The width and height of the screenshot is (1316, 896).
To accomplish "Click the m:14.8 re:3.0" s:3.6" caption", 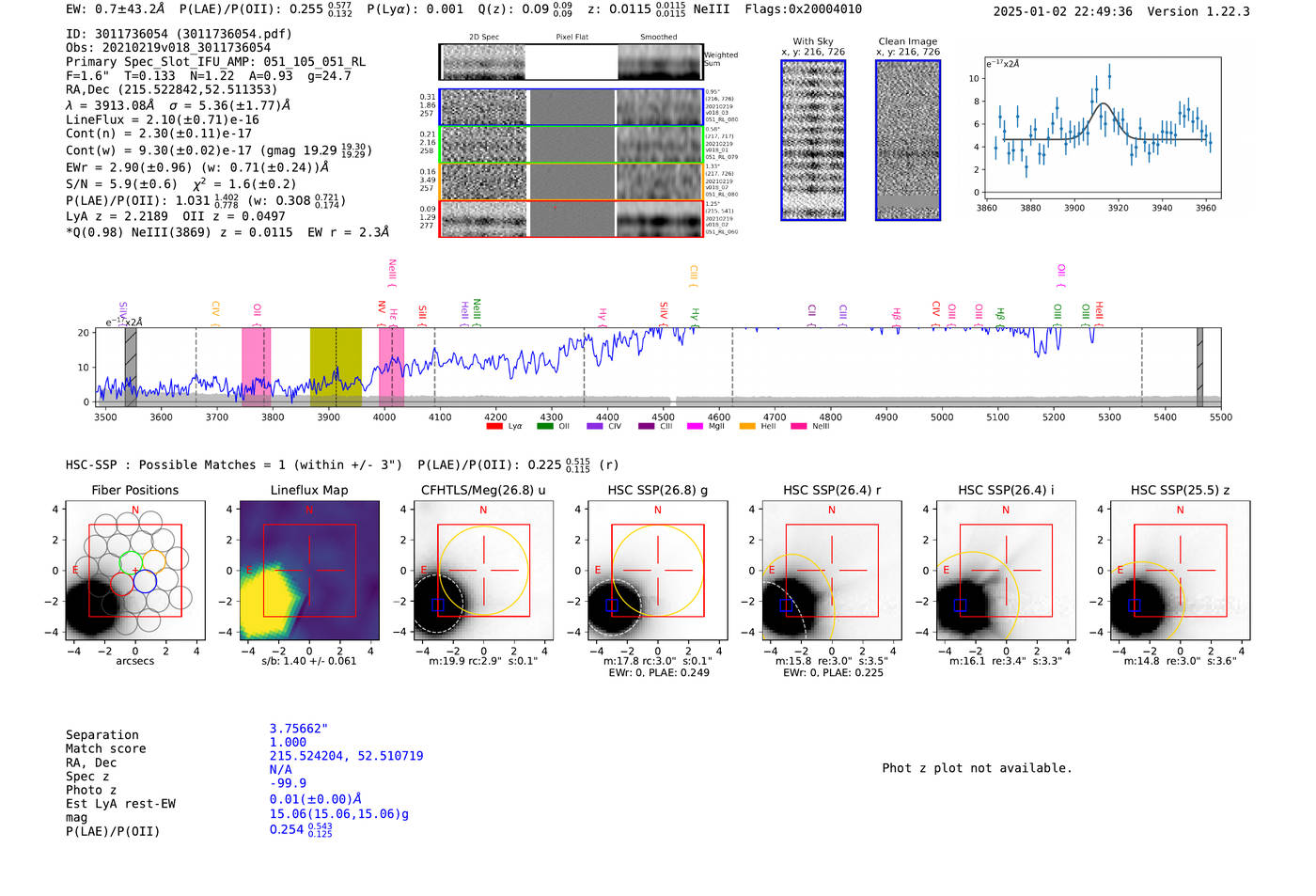I will point(1180,661).
